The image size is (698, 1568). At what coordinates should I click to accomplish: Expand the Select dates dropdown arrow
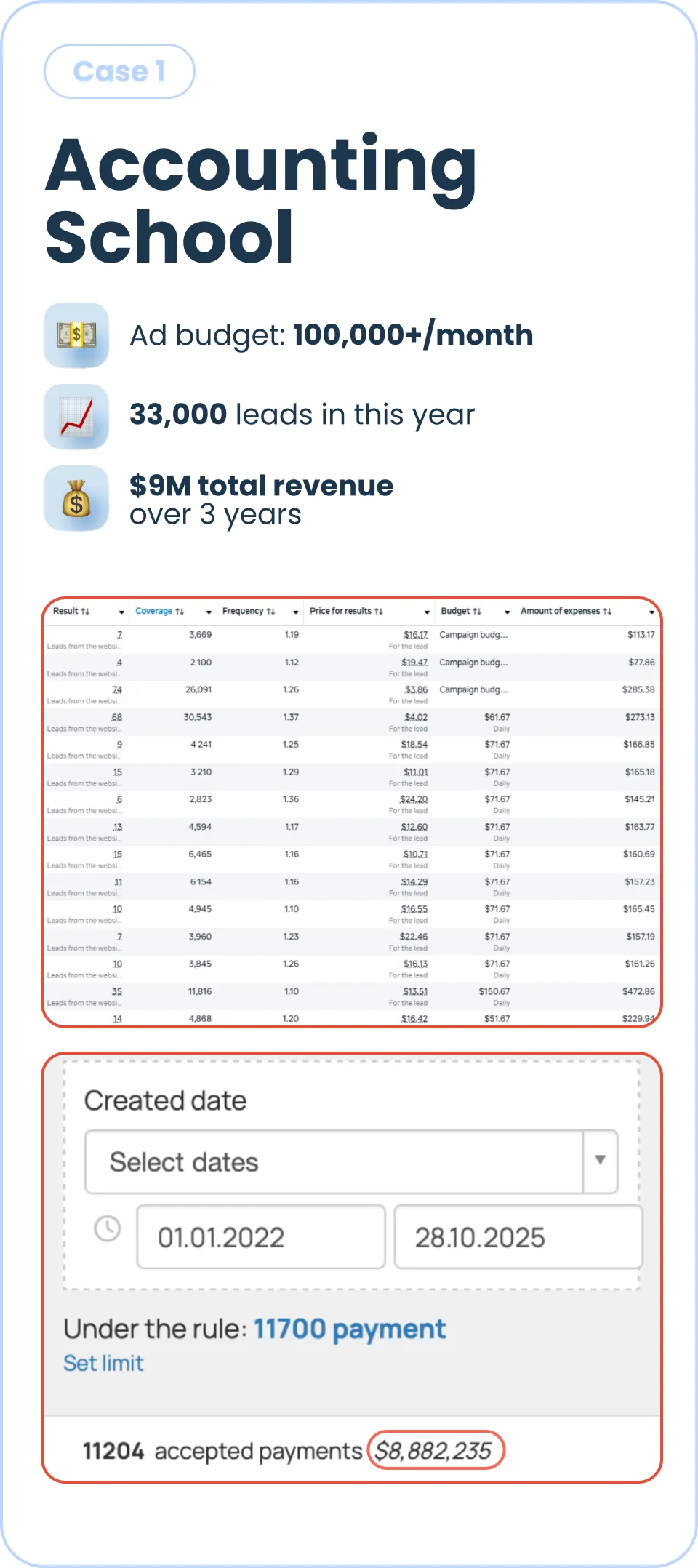tap(601, 1160)
